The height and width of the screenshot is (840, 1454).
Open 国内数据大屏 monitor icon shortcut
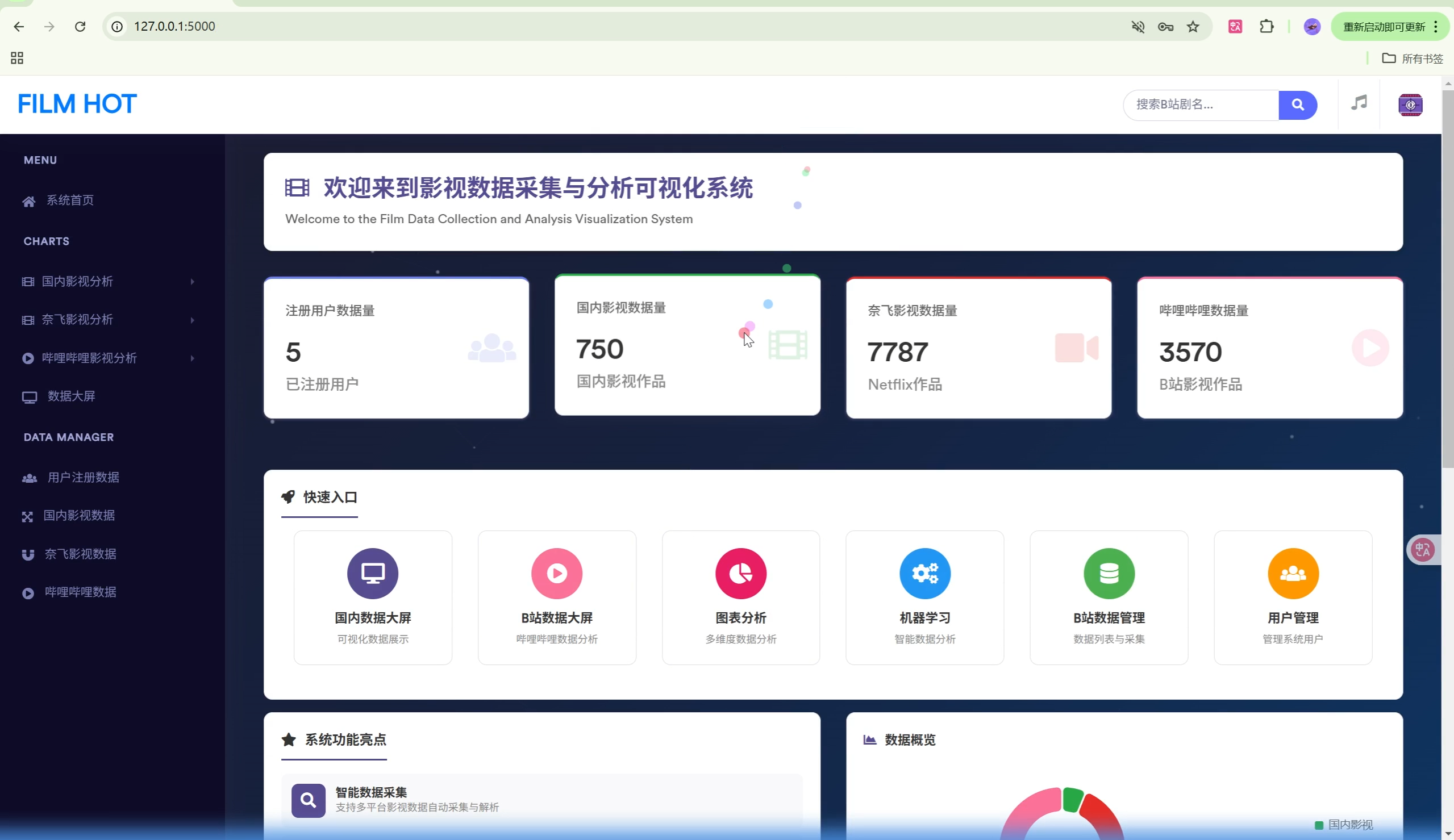372,573
